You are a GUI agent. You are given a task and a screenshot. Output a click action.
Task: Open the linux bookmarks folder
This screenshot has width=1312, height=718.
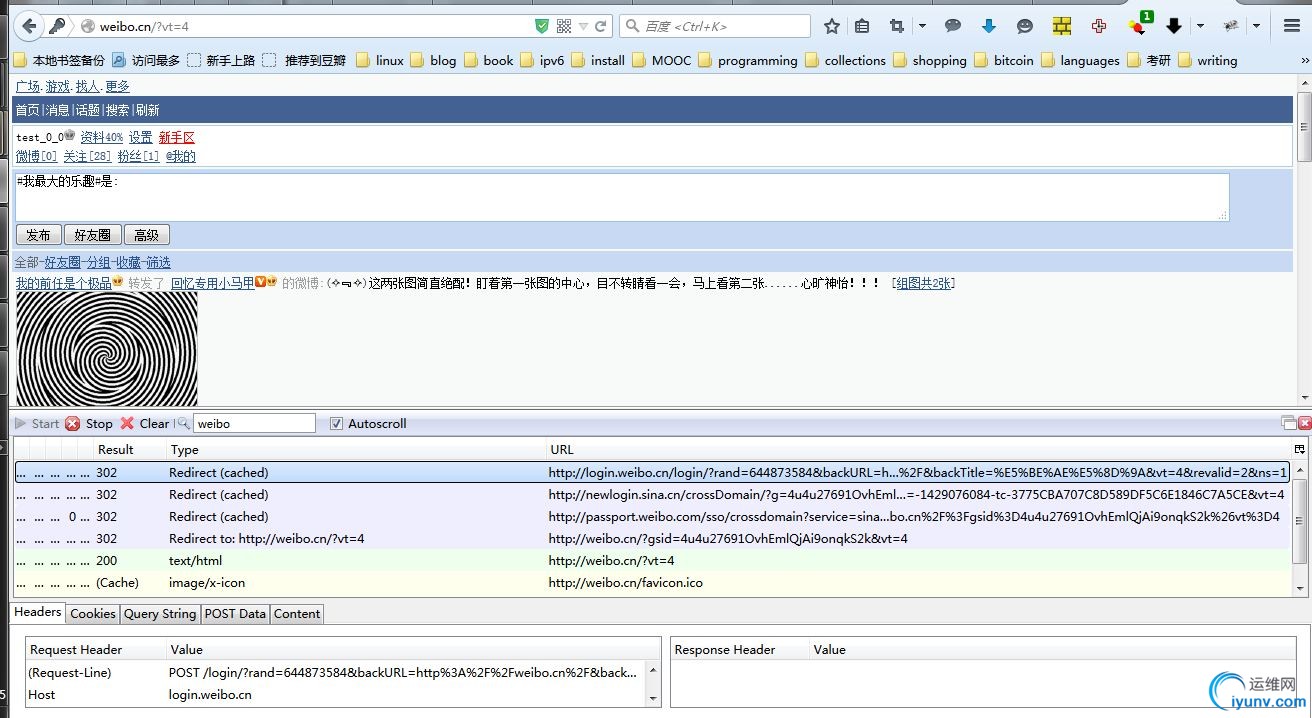click(x=380, y=61)
